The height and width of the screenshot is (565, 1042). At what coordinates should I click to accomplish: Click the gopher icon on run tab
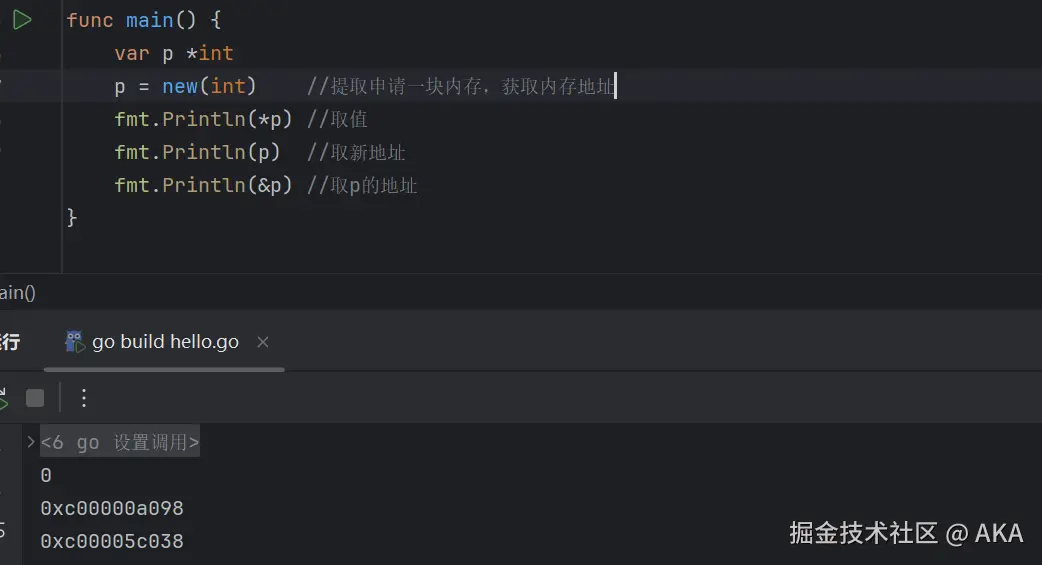pos(74,342)
